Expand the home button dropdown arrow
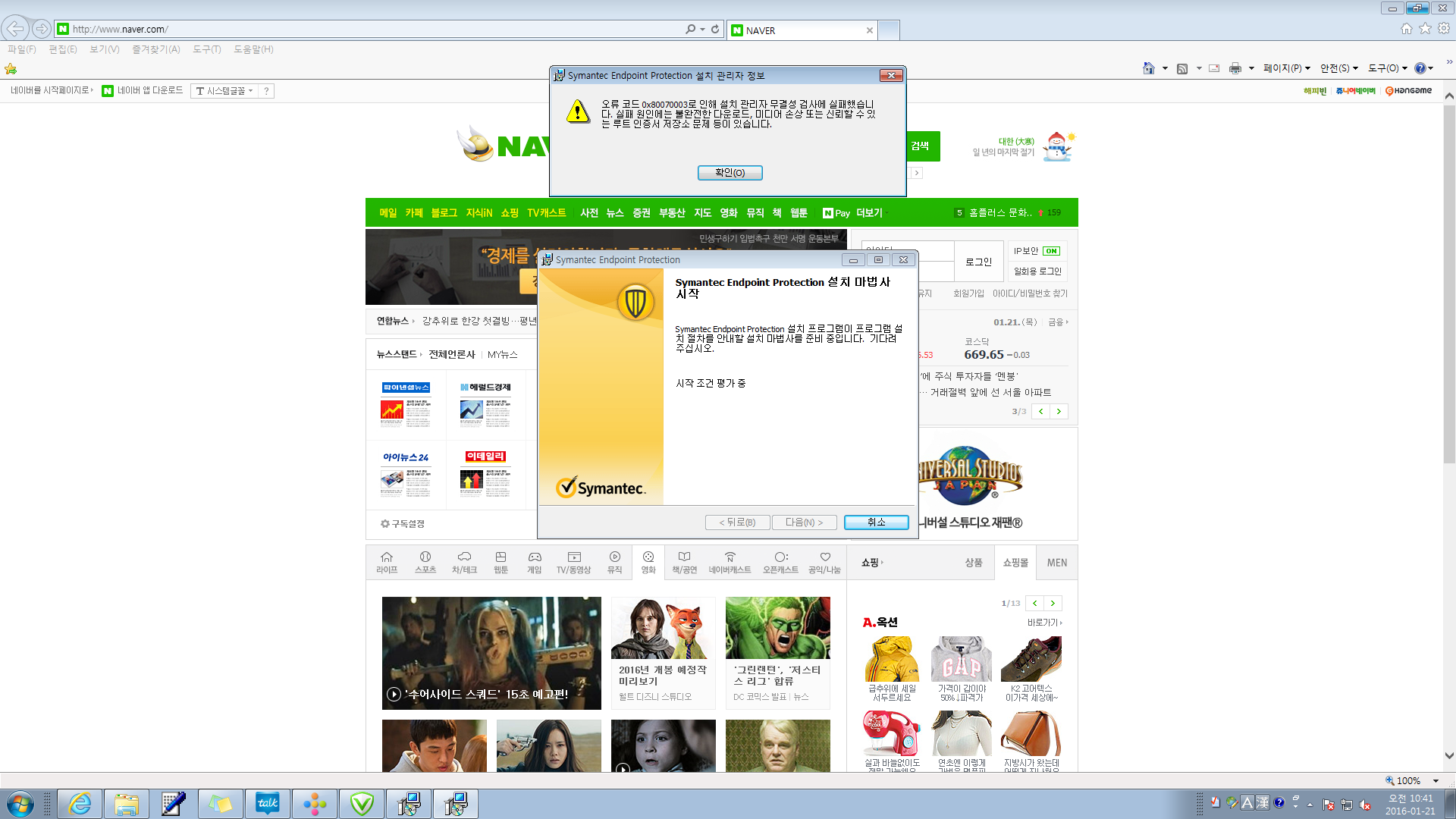This screenshot has height=819, width=1456. pos(1165,68)
